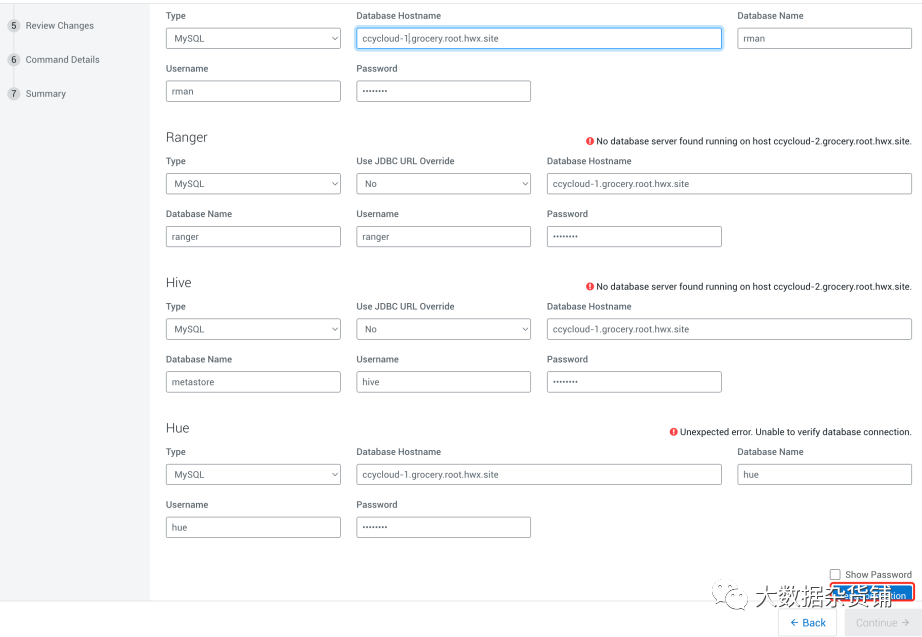The height and width of the screenshot is (637, 922).
Task: Click the Ranger Database Hostname field
Action: [x=729, y=184]
